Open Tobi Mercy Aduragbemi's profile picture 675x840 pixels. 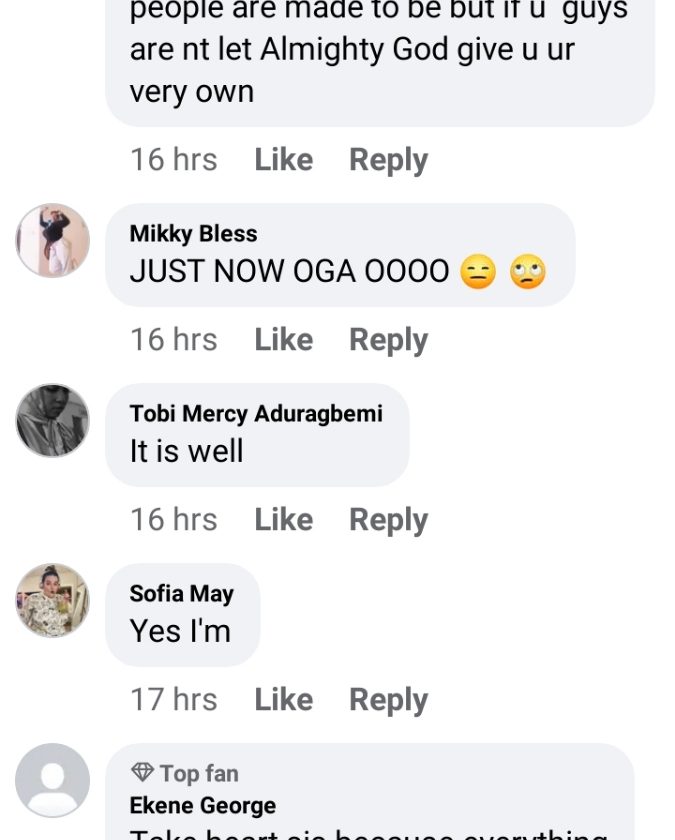pos(53,420)
